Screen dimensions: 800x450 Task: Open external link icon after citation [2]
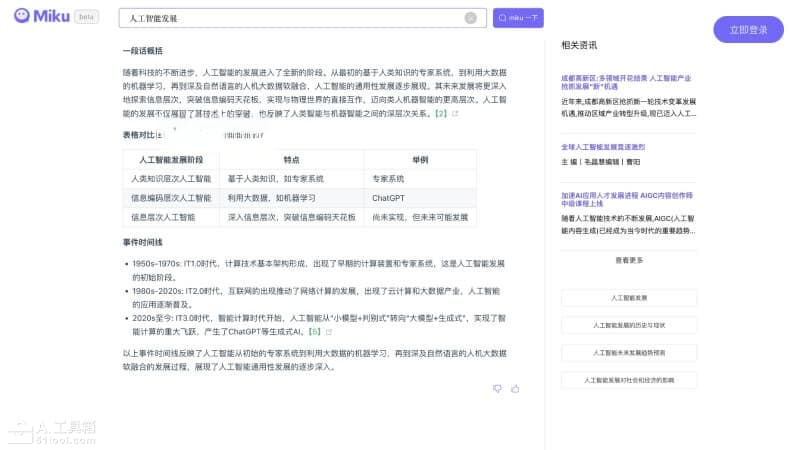[x=456, y=114]
